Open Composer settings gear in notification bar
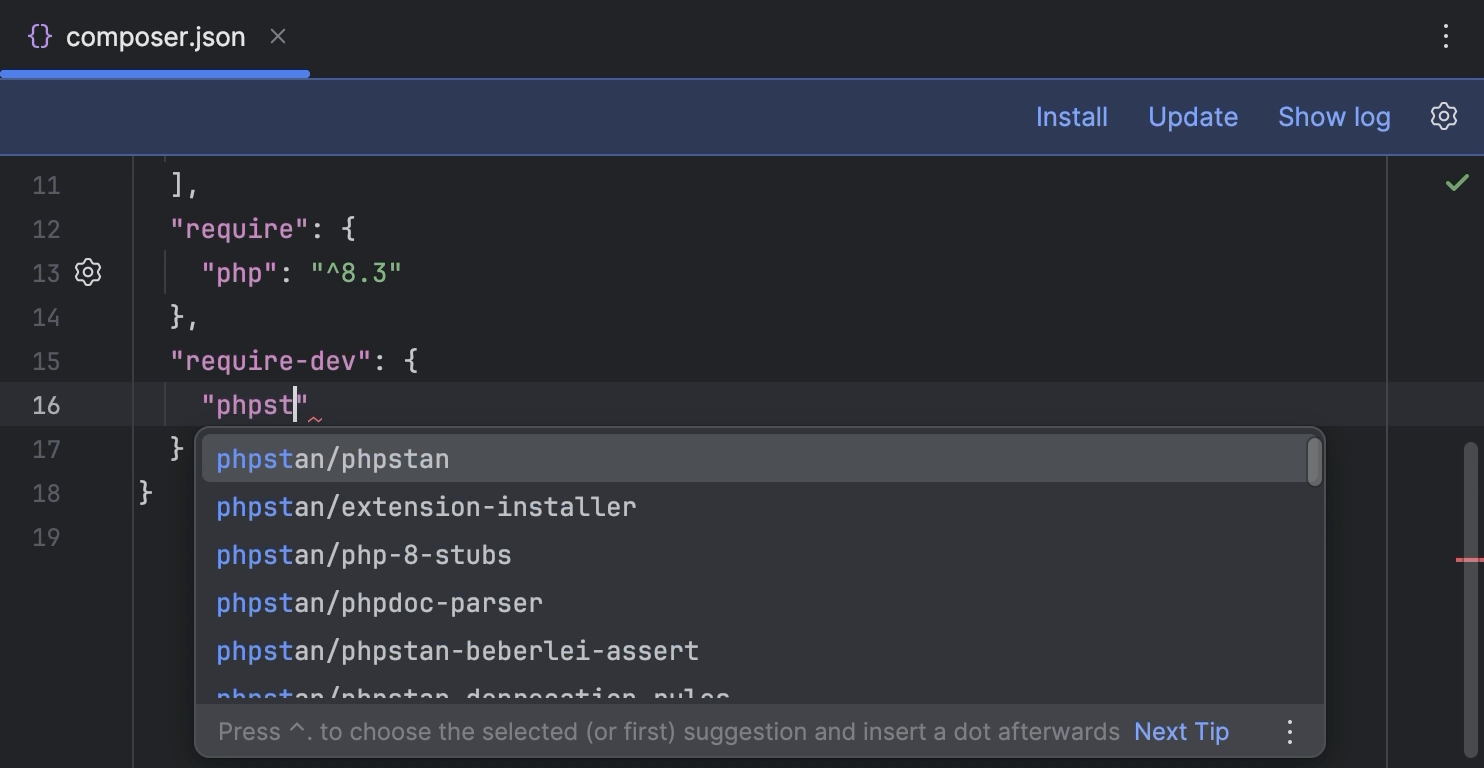This screenshot has width=1484, height=768. pyautogui.click(x=1444, y=116)
